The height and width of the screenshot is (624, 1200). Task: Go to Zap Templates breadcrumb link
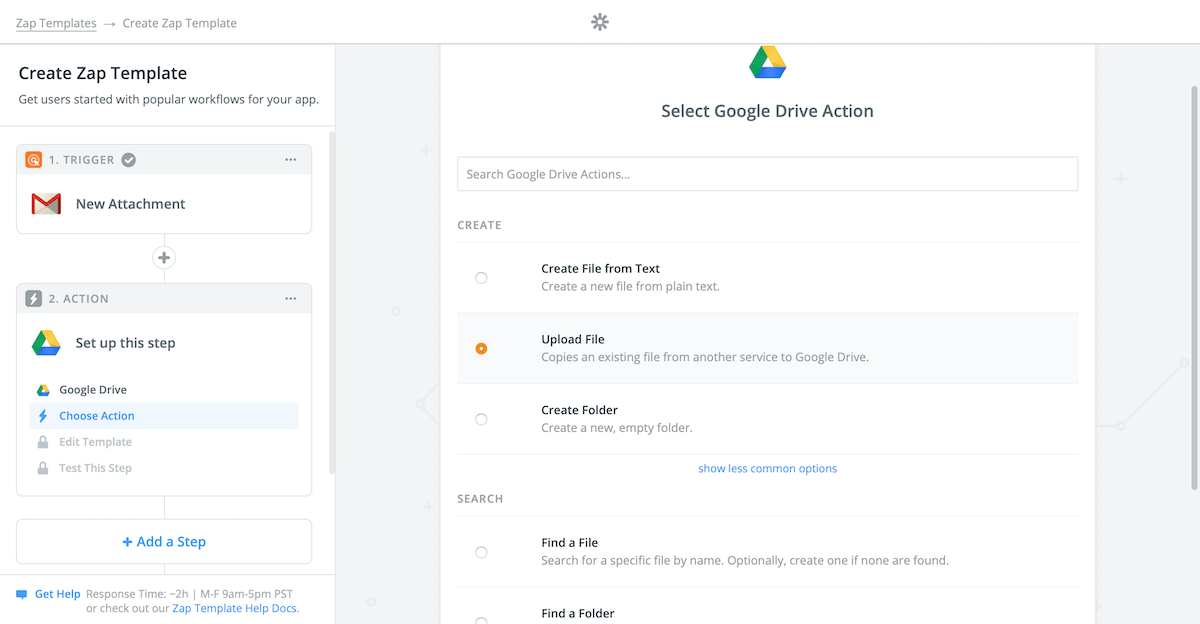(56, 23)
